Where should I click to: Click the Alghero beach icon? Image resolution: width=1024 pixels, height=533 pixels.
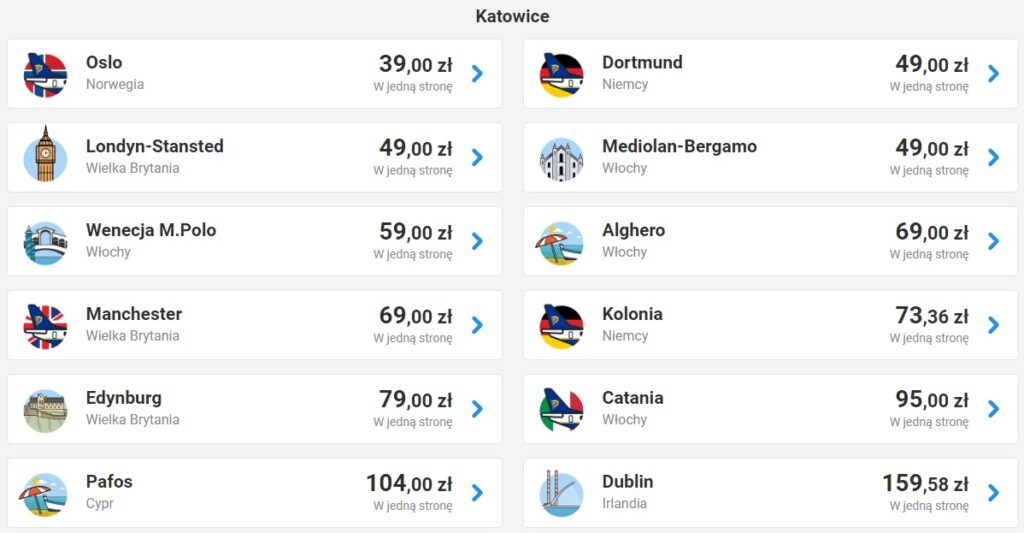coord(561,242)
